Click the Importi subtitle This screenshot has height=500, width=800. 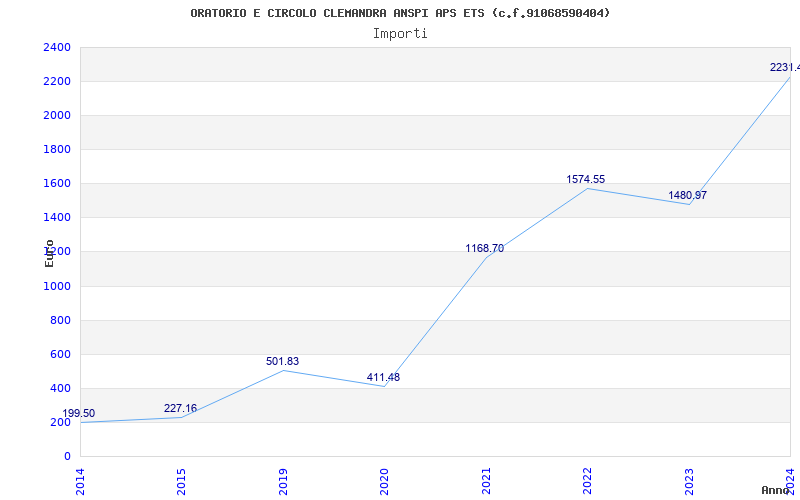tap(400, 34)
